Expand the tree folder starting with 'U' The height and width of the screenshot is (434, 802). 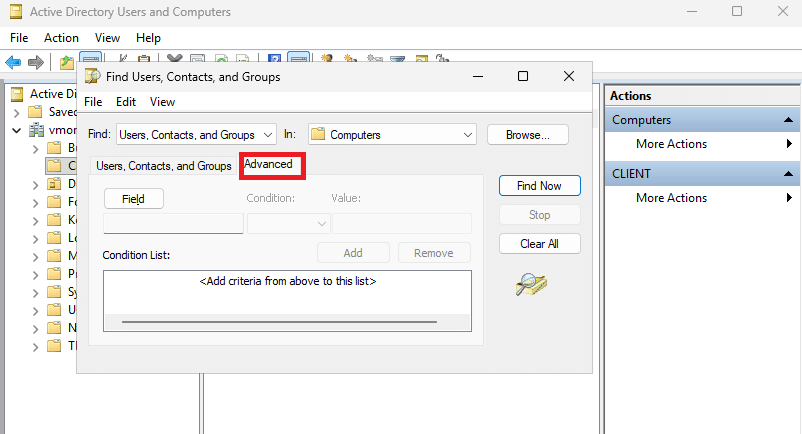tap(35, 311)
